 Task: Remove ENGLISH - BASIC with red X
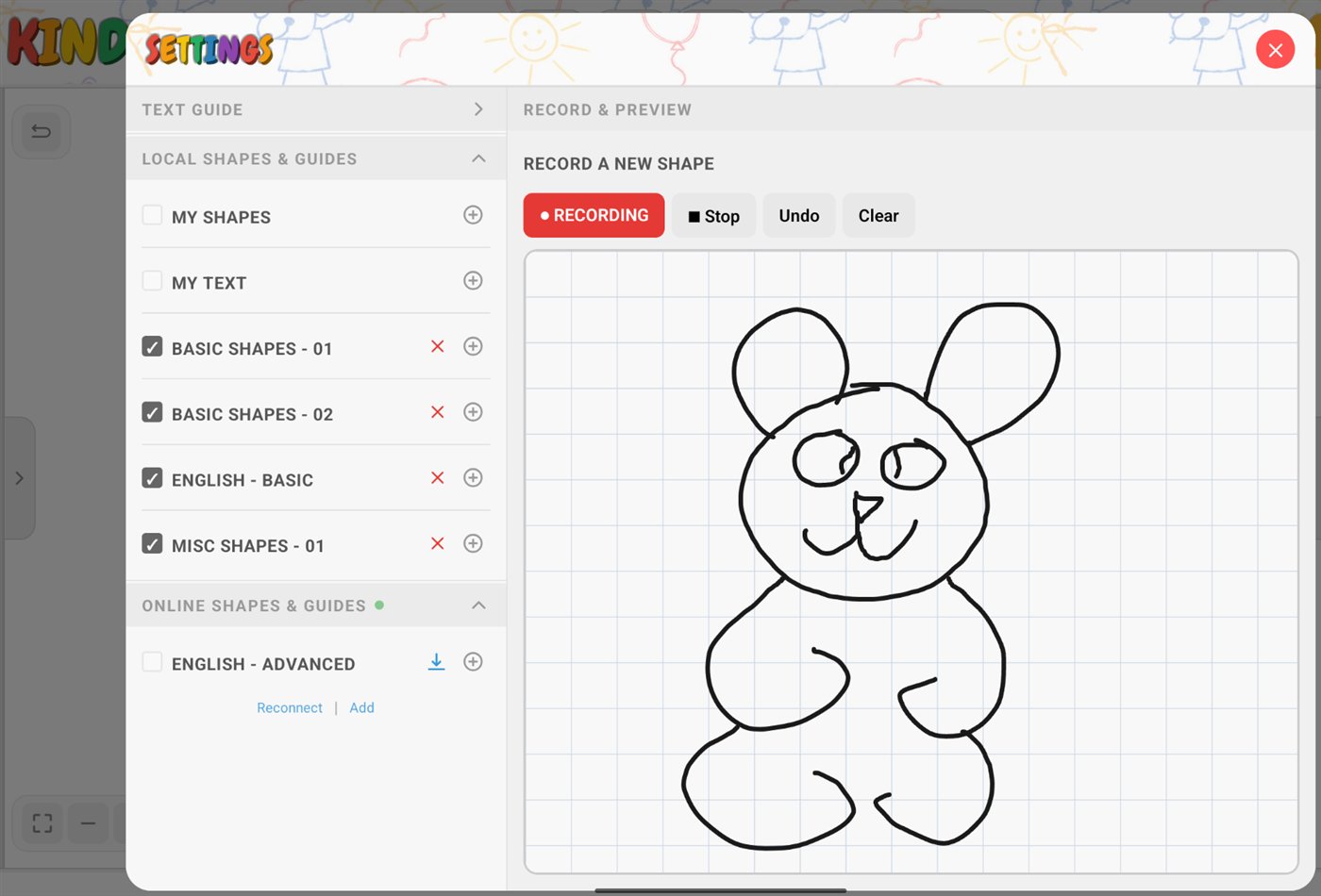[438, 478]
